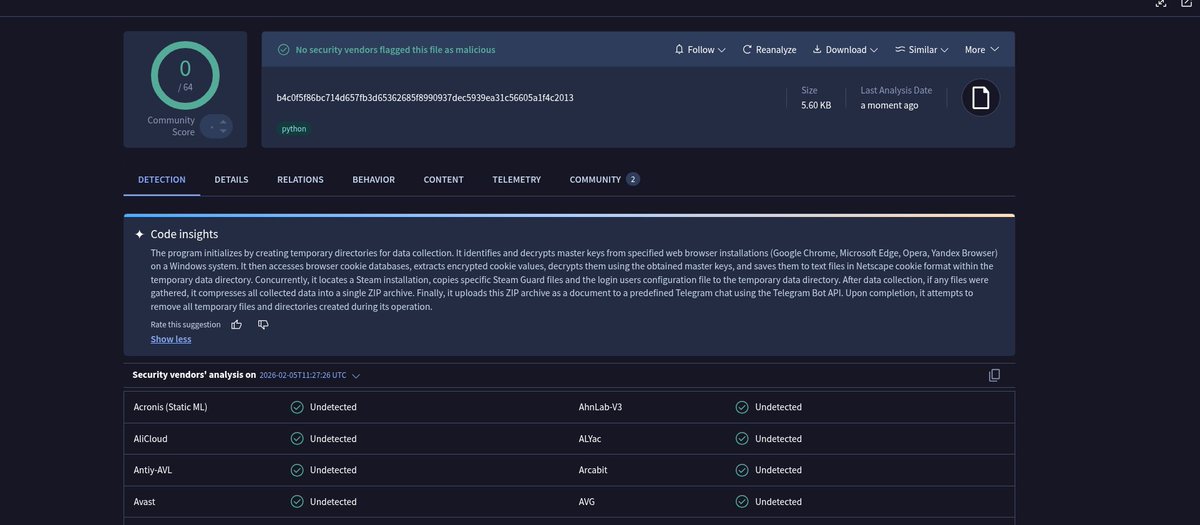Click the ALYac vendor name

click(592, 439)
